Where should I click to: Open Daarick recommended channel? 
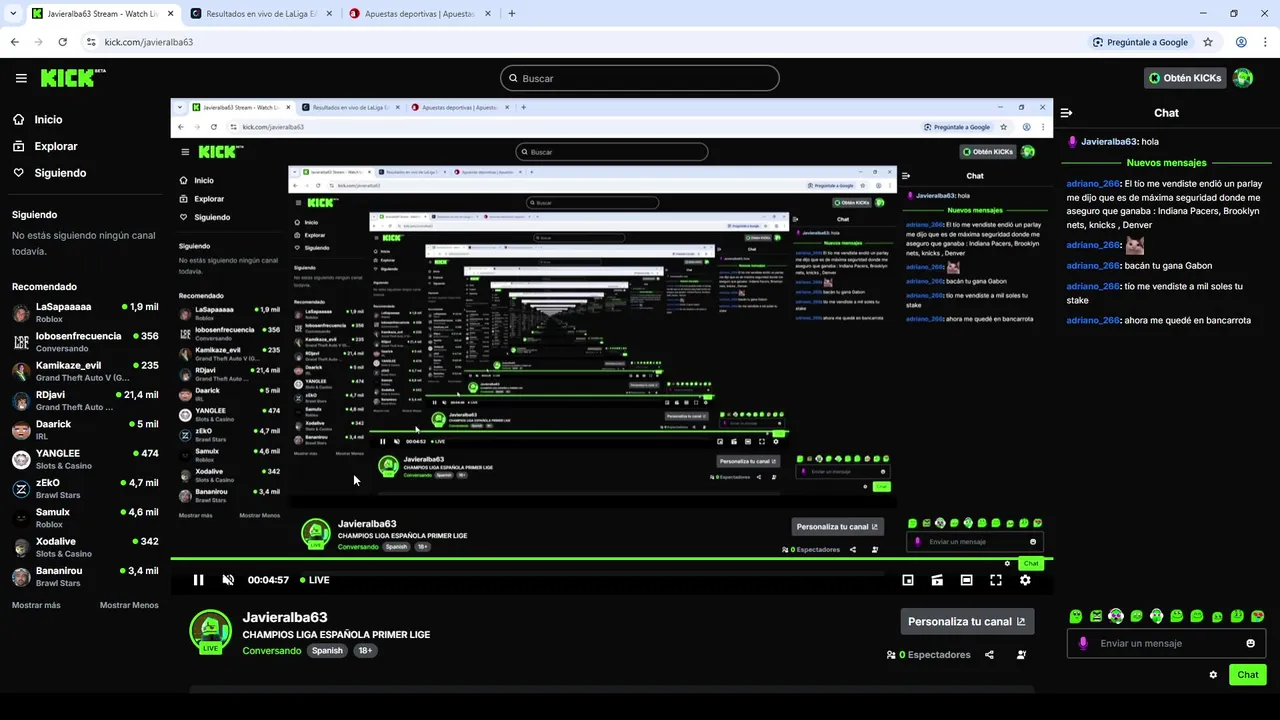pos(85,429)
